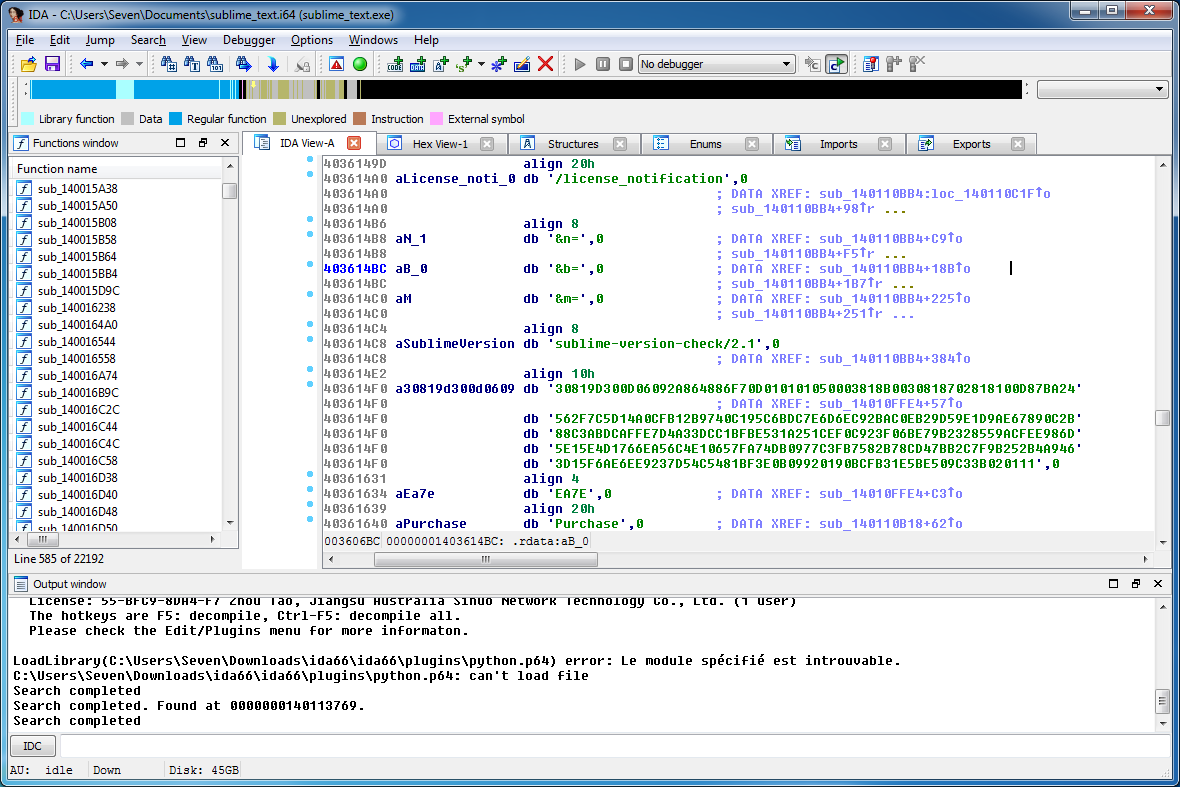Create ASCII string with the A plus icon
This screenshot has width=1180, height=787.
pos(442,64)
